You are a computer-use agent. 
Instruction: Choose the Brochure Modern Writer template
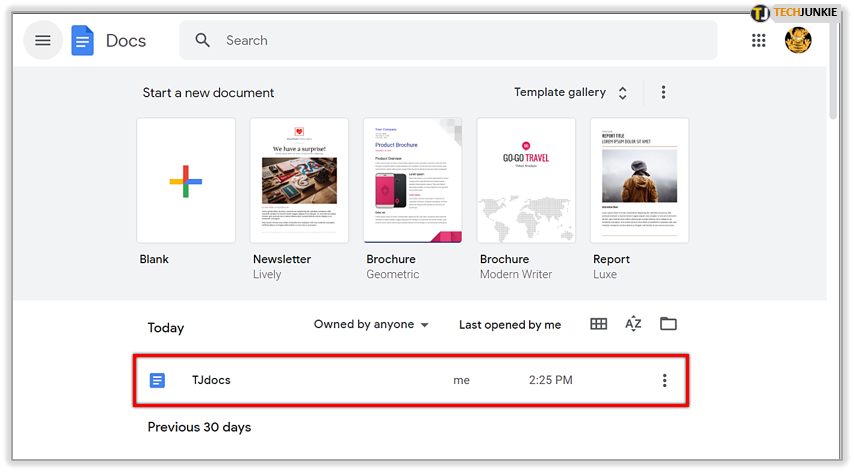(526, 180)
